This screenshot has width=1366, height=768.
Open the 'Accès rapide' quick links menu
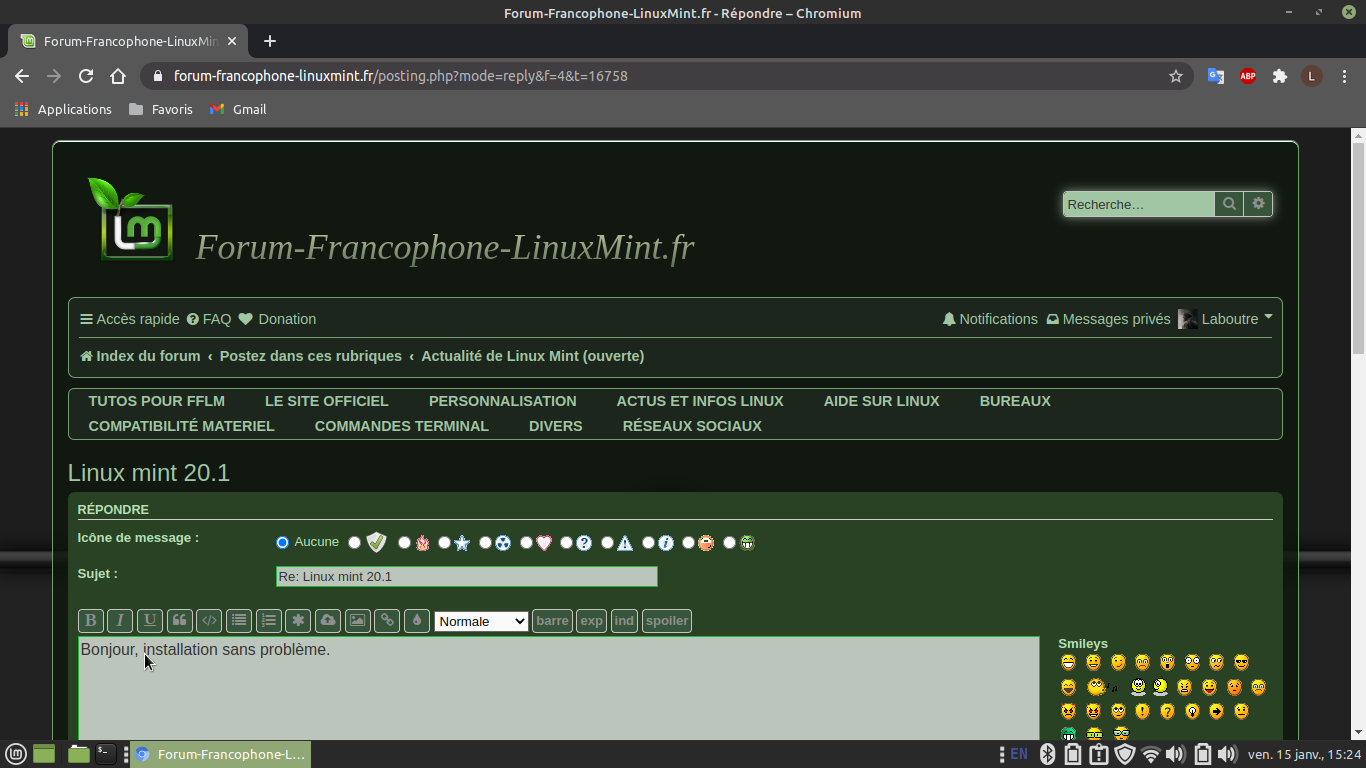(130, 319)
